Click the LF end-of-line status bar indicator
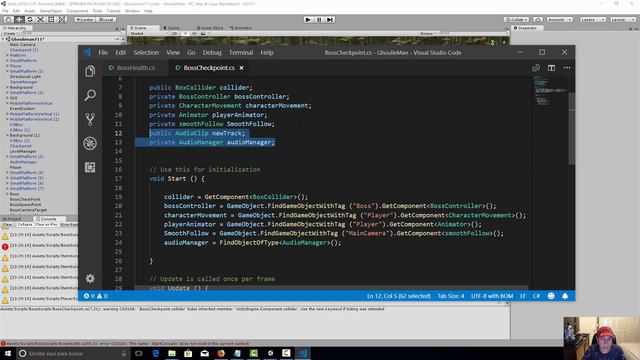640x360 pixels. (x=523, y=296)
